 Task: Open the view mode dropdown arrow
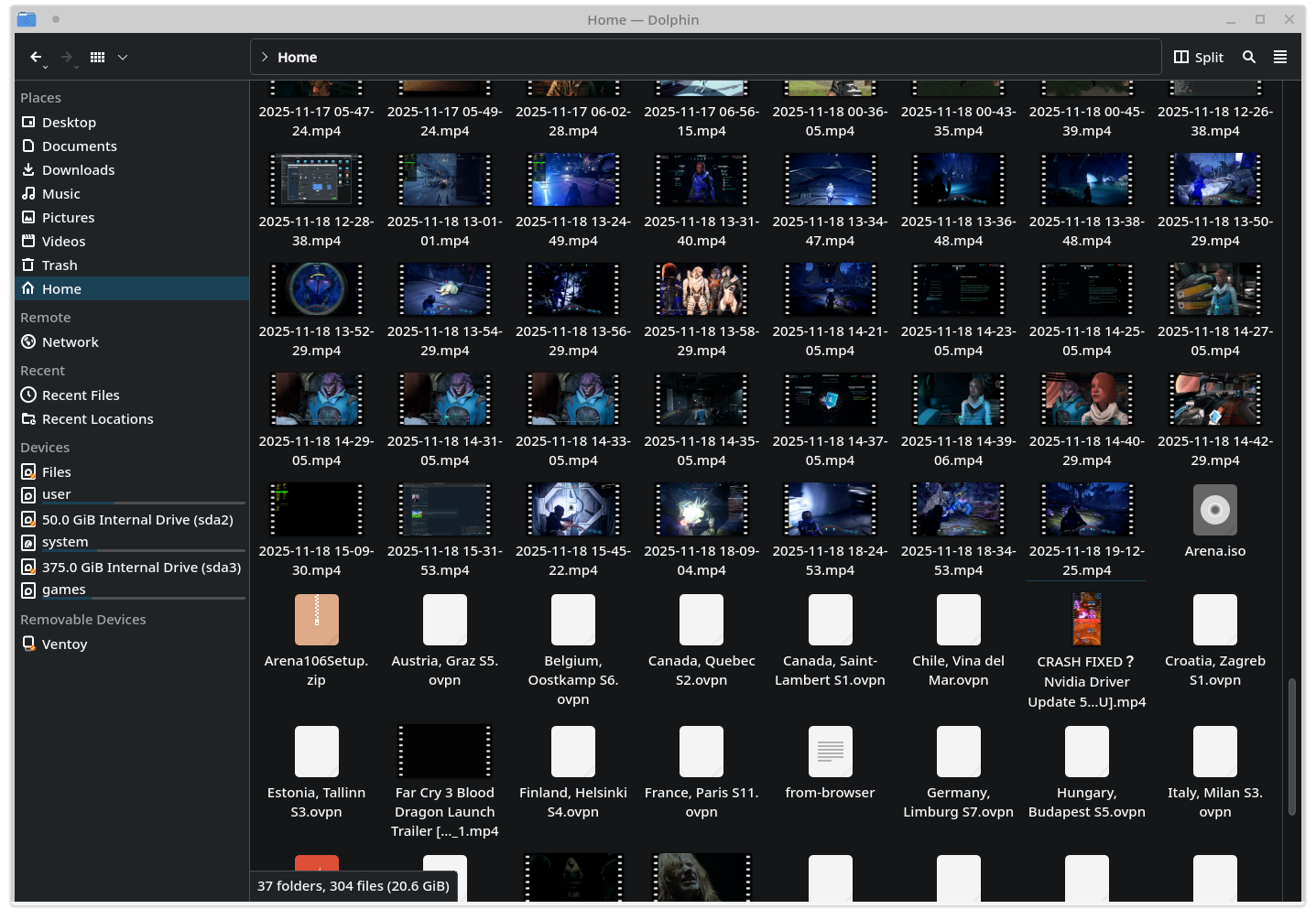point(123,57)
